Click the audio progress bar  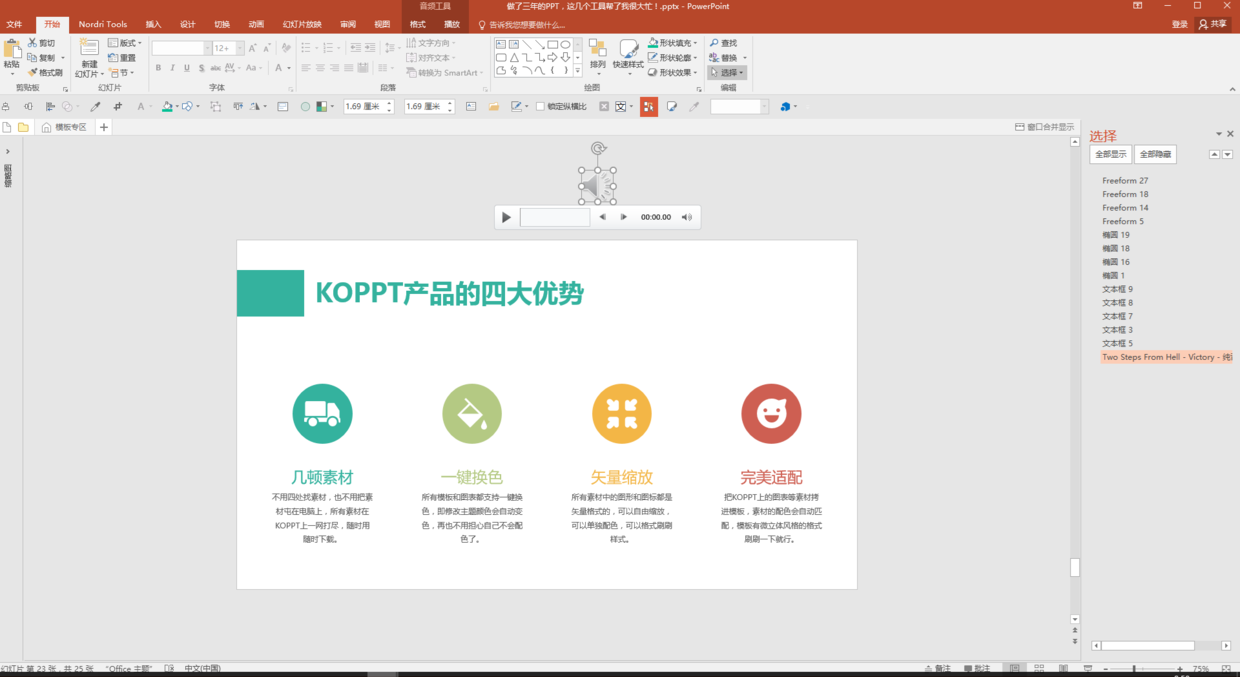click(x=555, y=217)
